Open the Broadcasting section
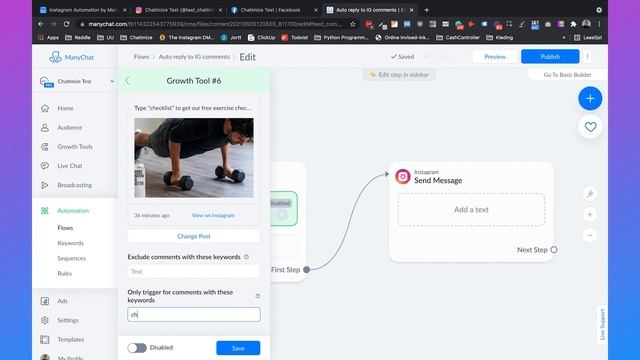 pyautogui.click(x=74, y=185)
